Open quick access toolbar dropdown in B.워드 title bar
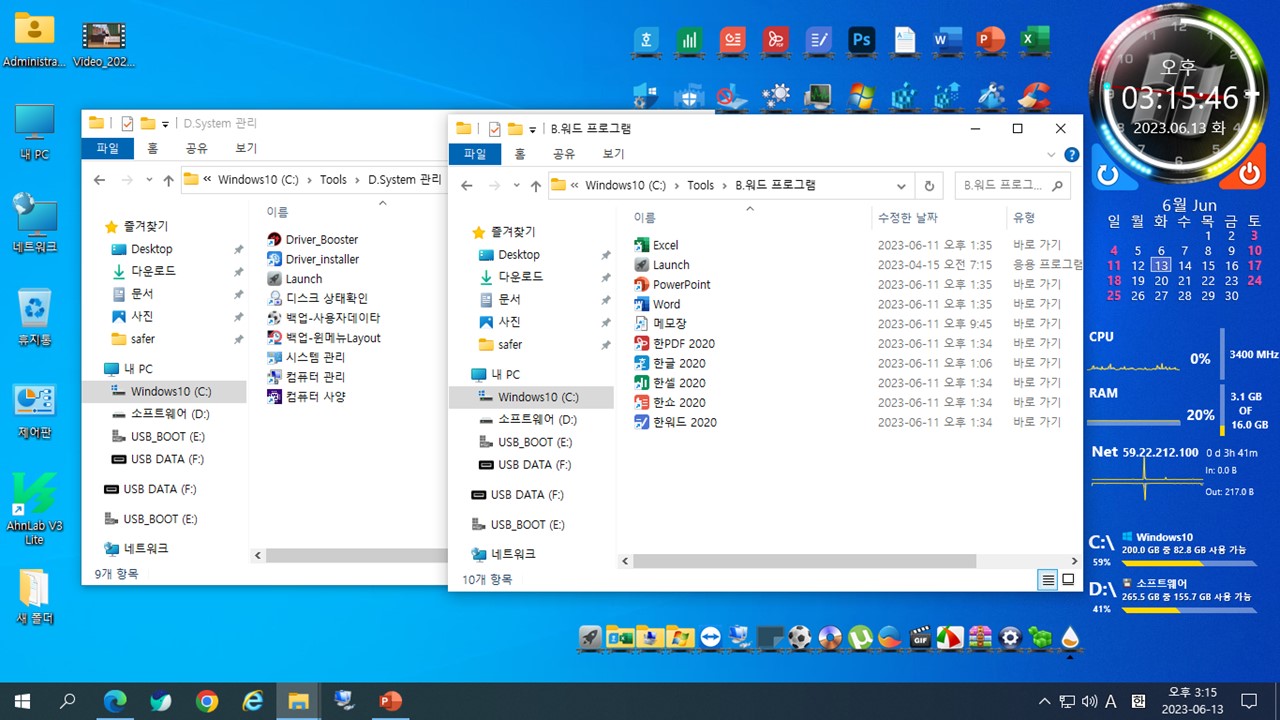The image size is (1280, 720). (533, 129)
